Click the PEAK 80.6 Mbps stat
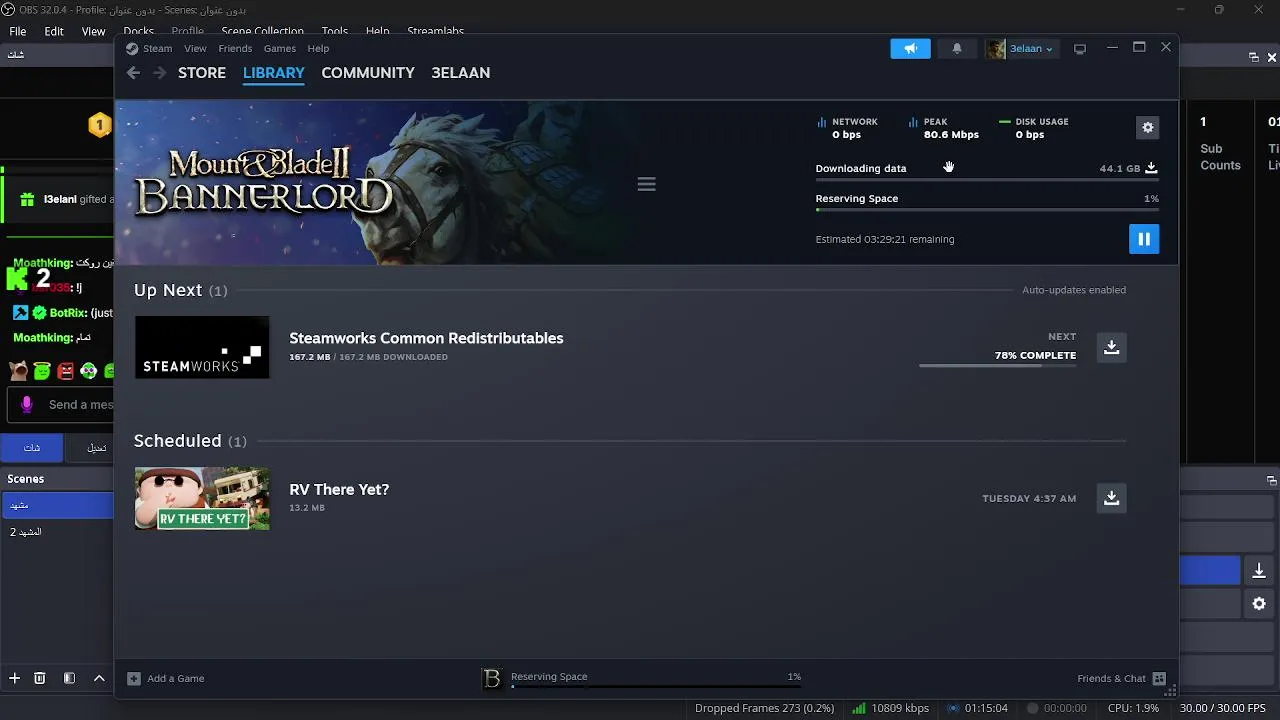The width and height of the screenshot is (1280, 720). (x=943, y=128)
